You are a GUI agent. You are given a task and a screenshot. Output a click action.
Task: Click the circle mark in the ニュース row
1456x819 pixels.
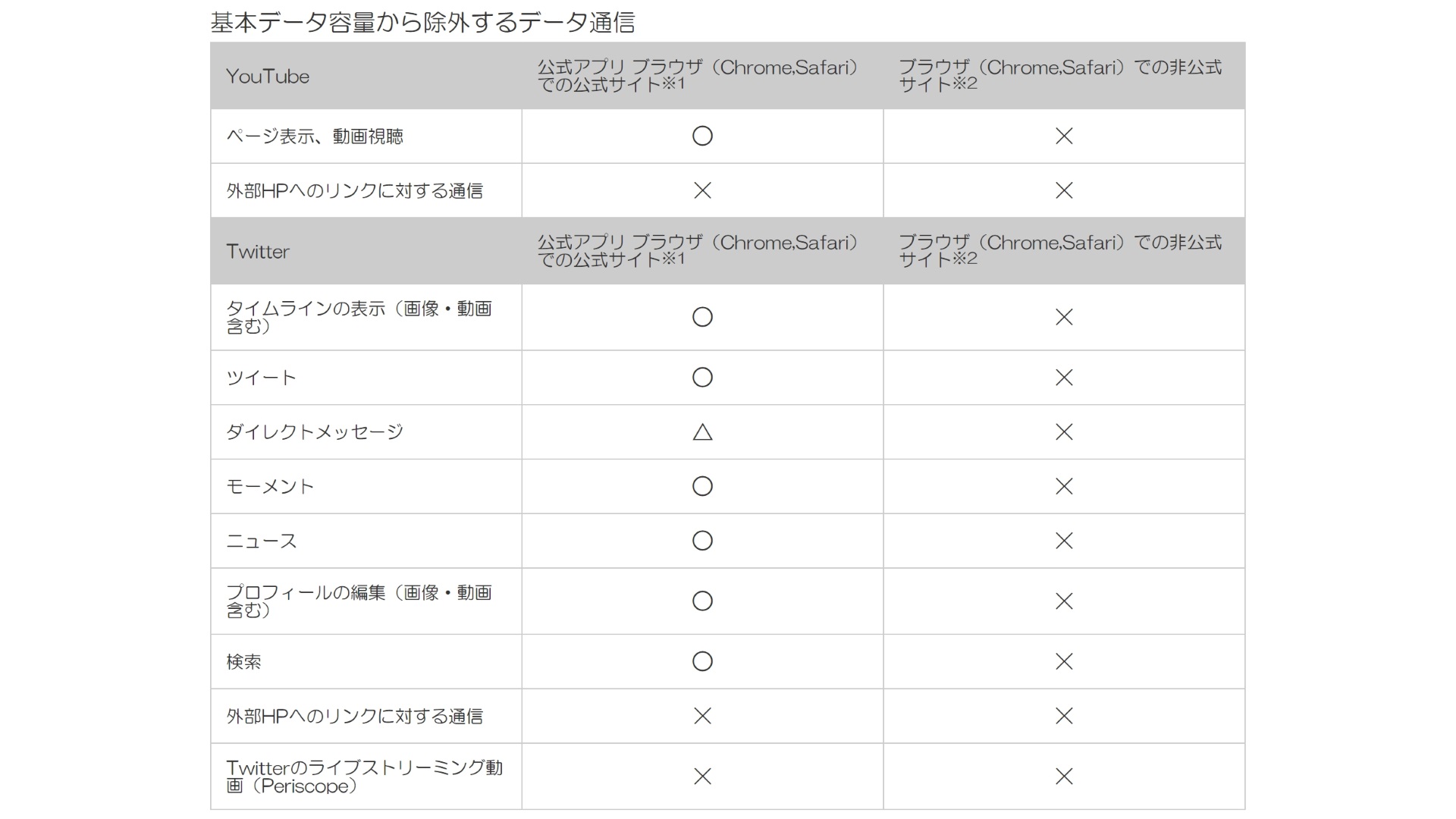click(702, 541)
